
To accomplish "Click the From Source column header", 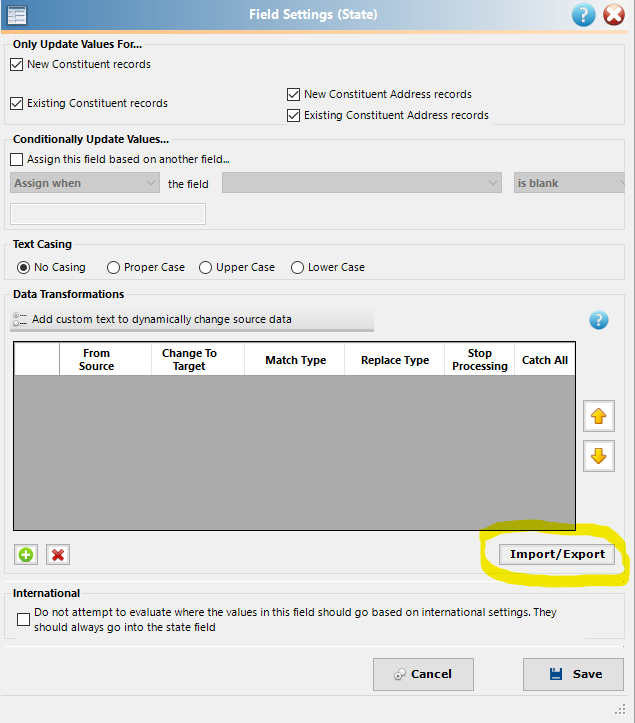I will click(x=106, y=360).
